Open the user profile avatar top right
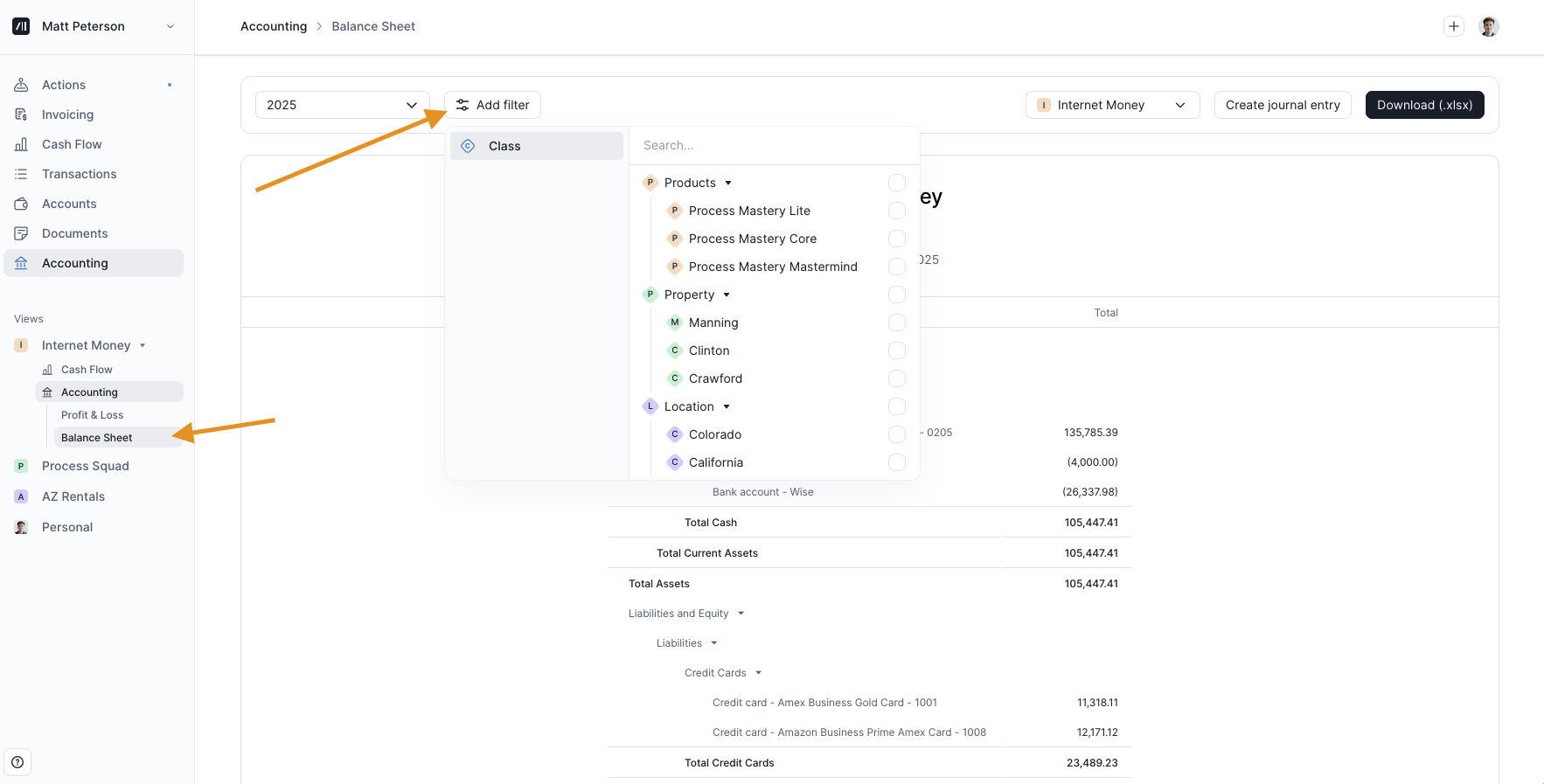Image resolution: width=1544 pixels, height=784 pixels. click(1488, 26)
